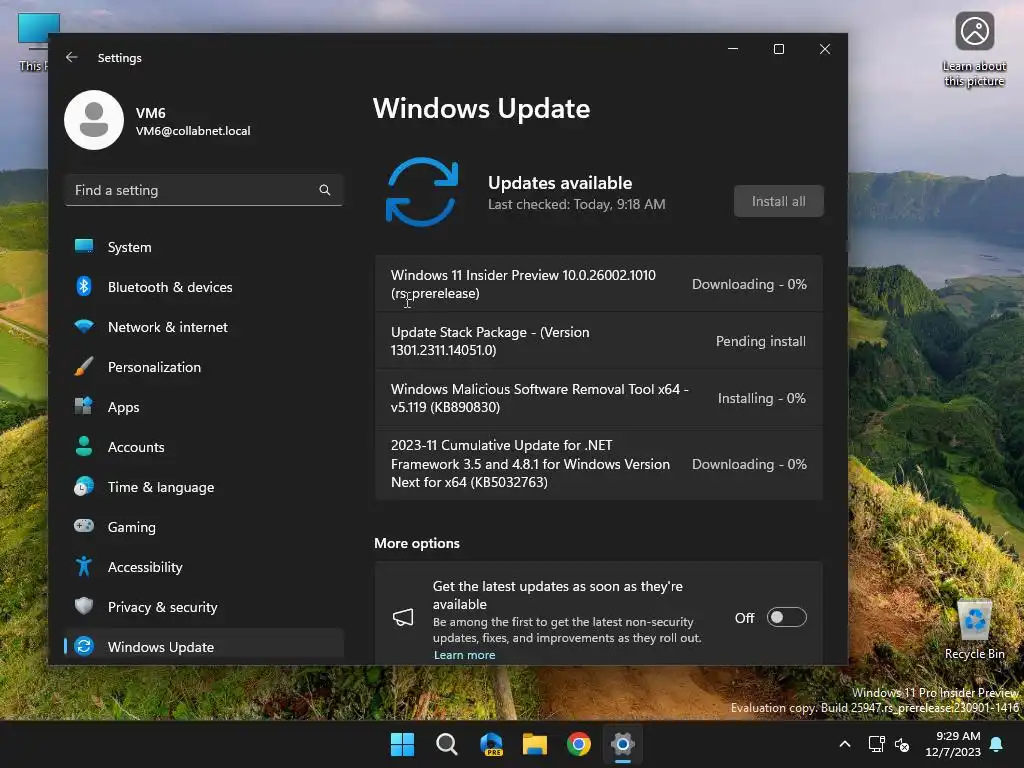
Task: Click the VM6 profile avatar
Action: (94, 120)
